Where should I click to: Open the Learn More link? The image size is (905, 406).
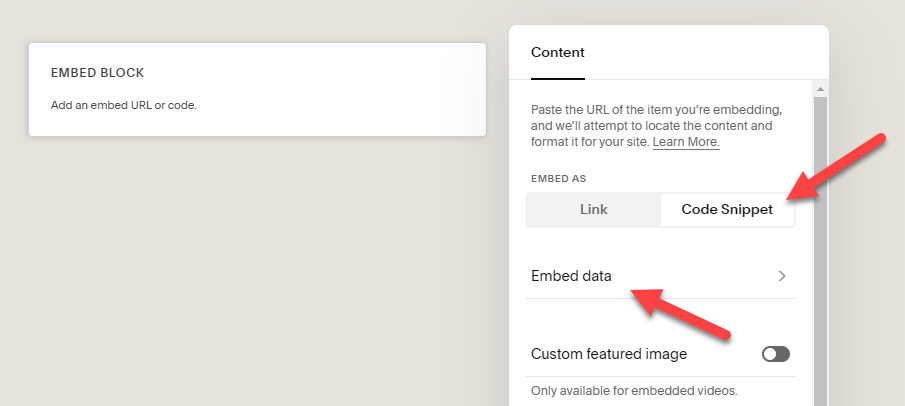[686, 142]
